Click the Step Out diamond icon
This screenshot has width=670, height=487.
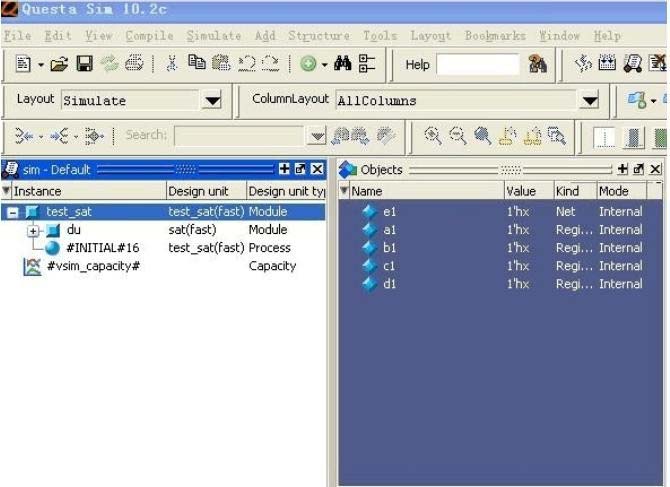point(94,136)
